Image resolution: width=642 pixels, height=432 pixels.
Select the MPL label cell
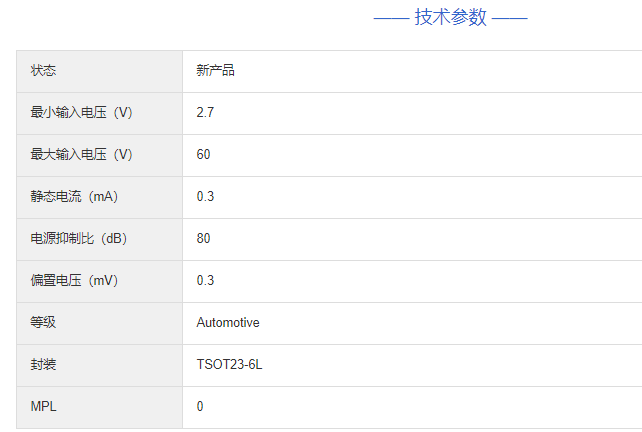(x=43, y=407)
